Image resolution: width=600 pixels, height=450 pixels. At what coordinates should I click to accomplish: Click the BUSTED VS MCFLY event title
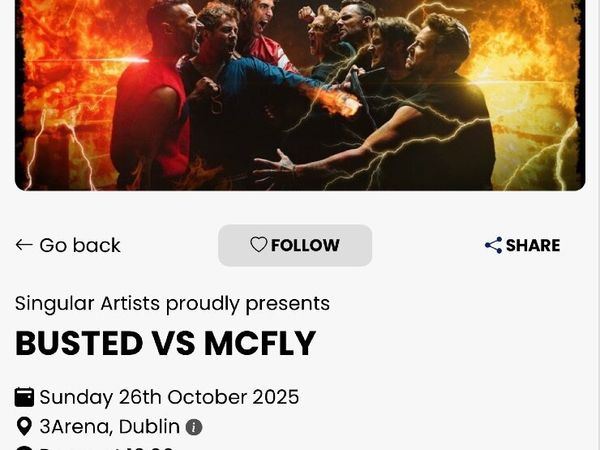point(165,343)
